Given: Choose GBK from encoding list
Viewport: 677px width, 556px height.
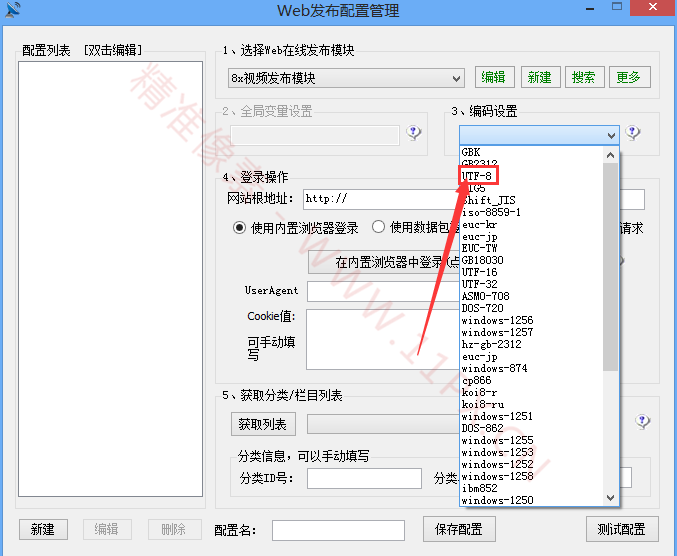Looking at the screenshot, I should 471,152.
